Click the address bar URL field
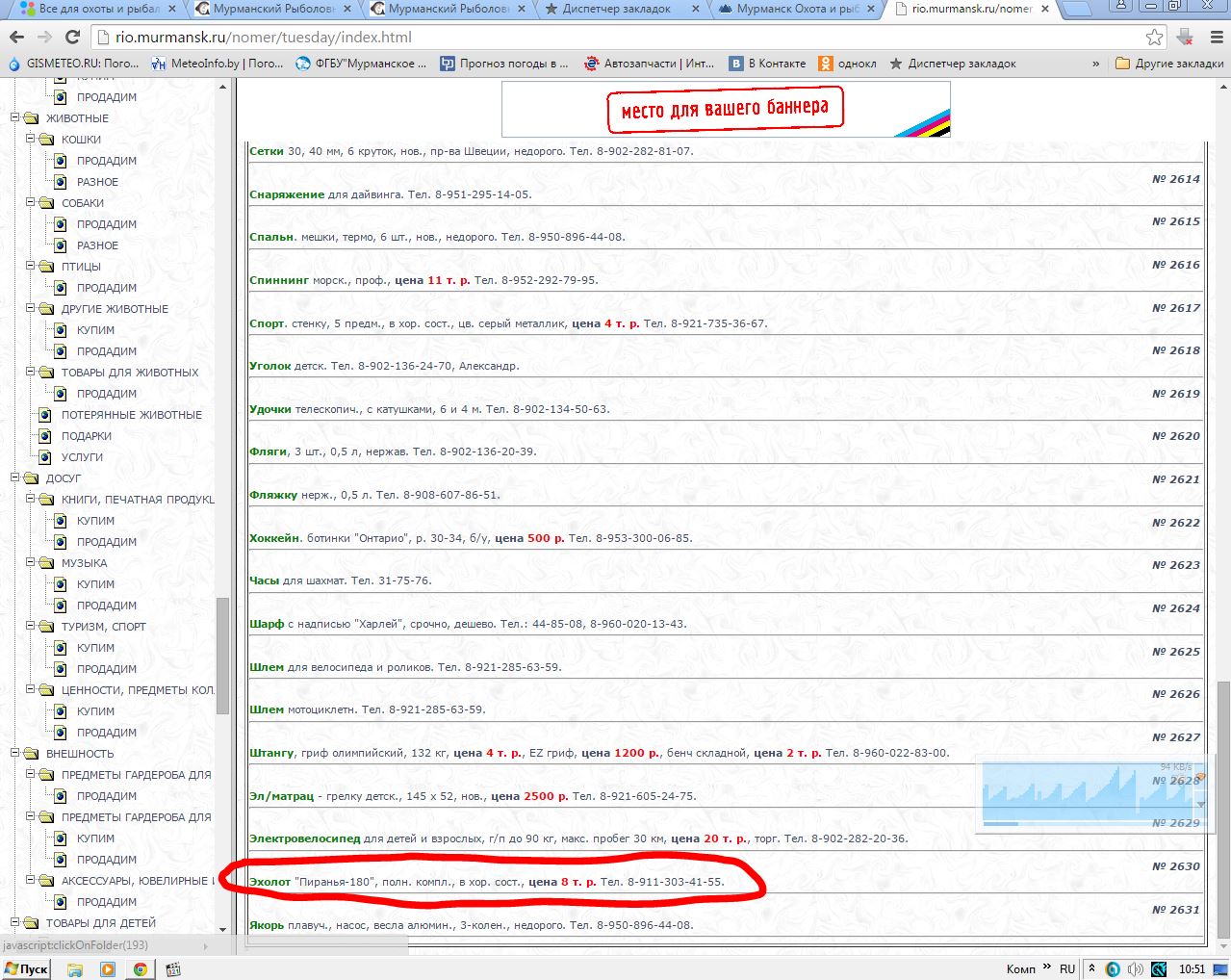 [x=616, y=38]
